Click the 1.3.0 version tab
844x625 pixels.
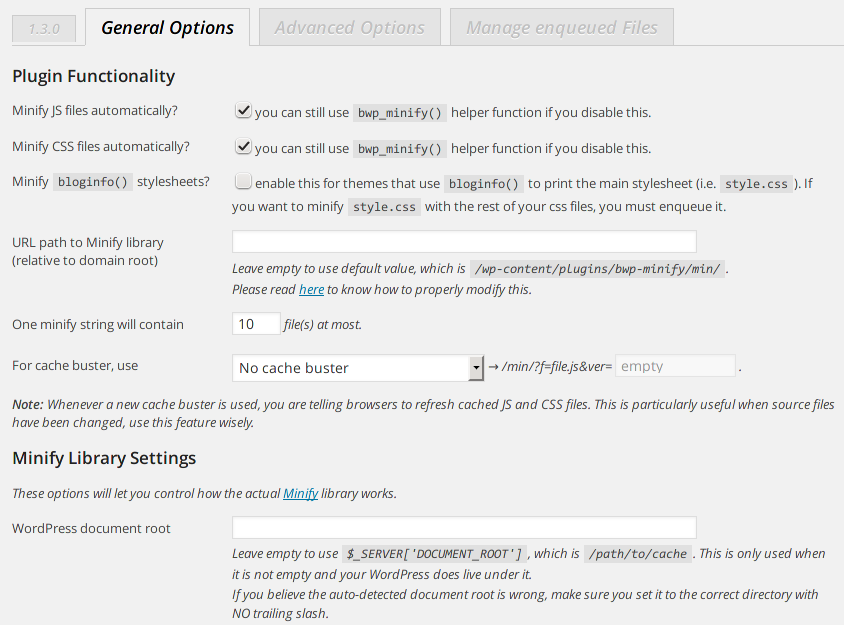click(x=44, y=29)
